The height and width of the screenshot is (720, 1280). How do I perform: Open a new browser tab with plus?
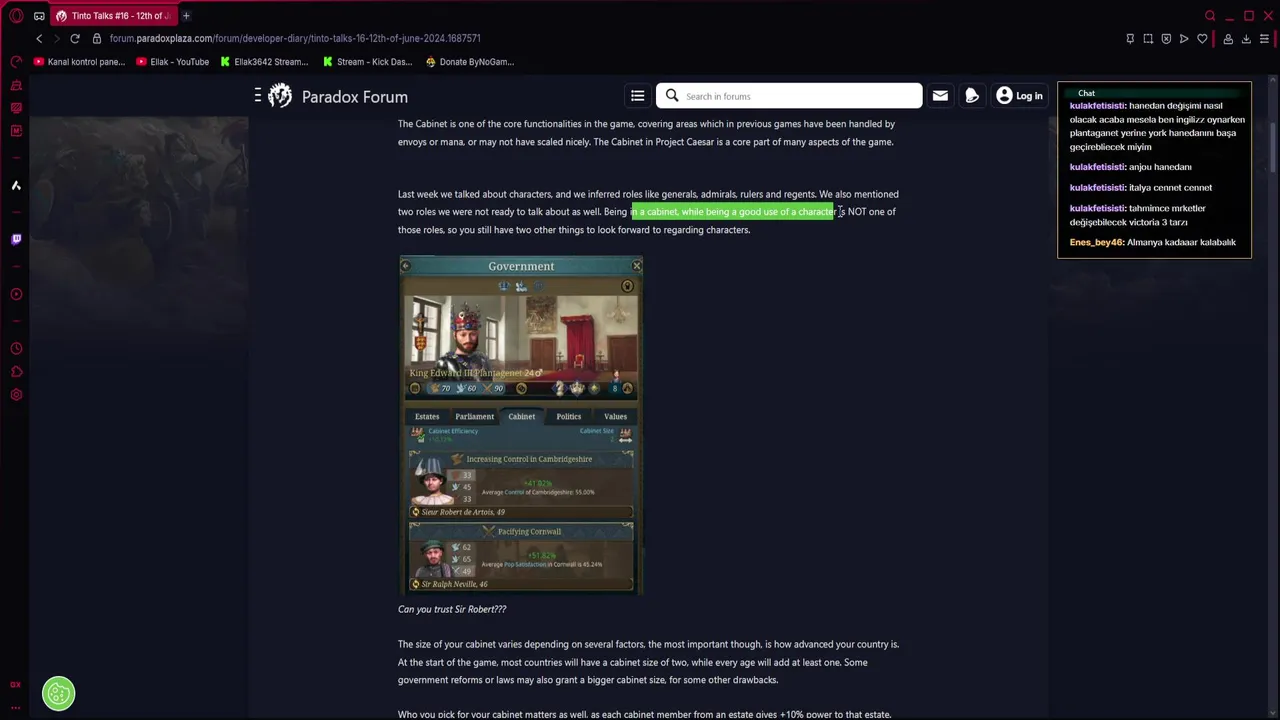[x=186, y=16]
